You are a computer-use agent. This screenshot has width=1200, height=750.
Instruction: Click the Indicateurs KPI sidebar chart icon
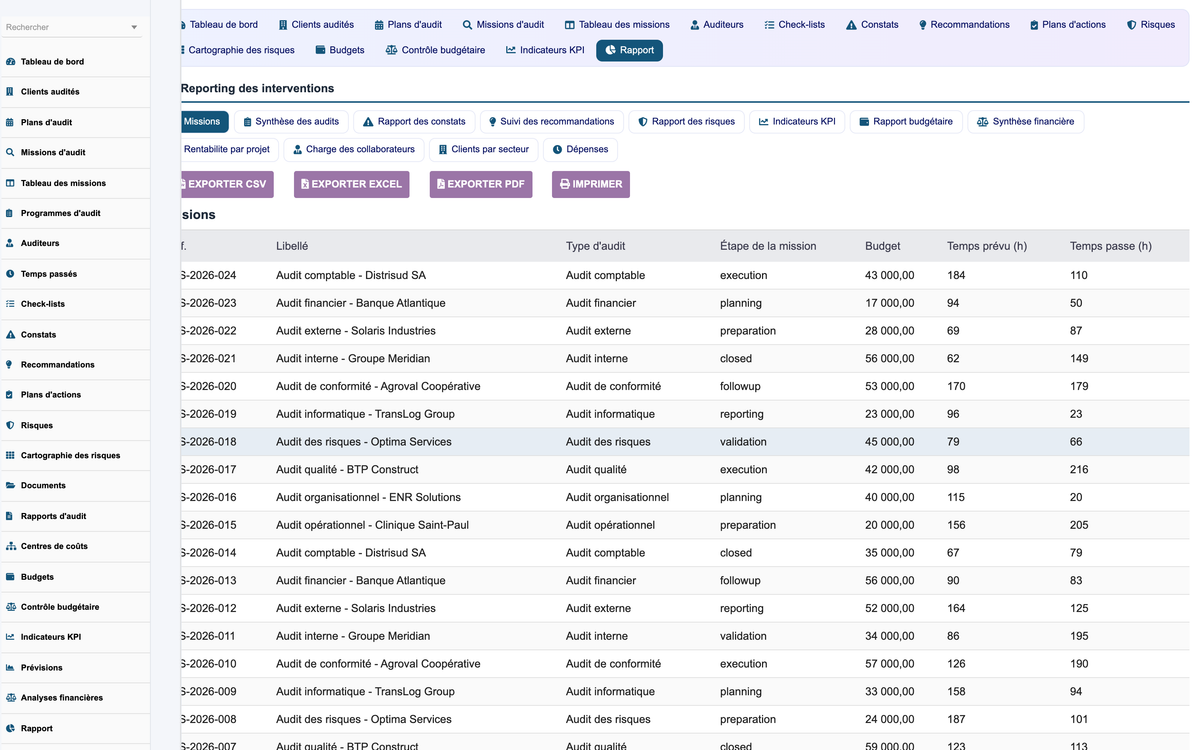pyautogui.click(x=10, y=637)
